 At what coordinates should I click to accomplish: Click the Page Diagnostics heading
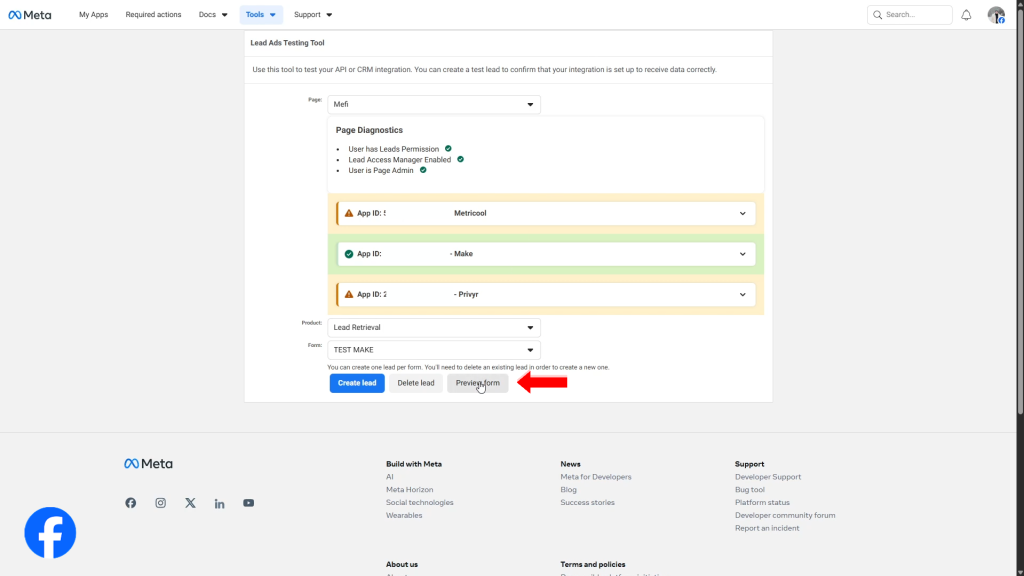369,130
